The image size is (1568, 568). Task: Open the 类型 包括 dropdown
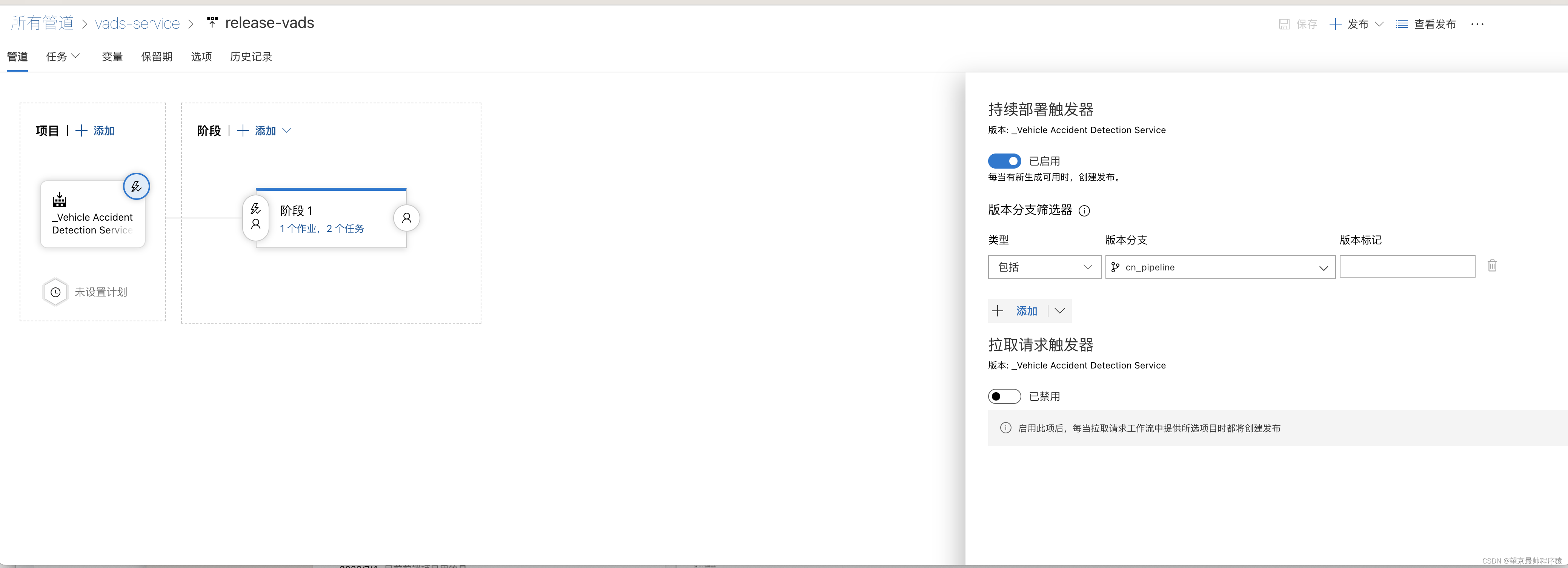pos(1044,267)
